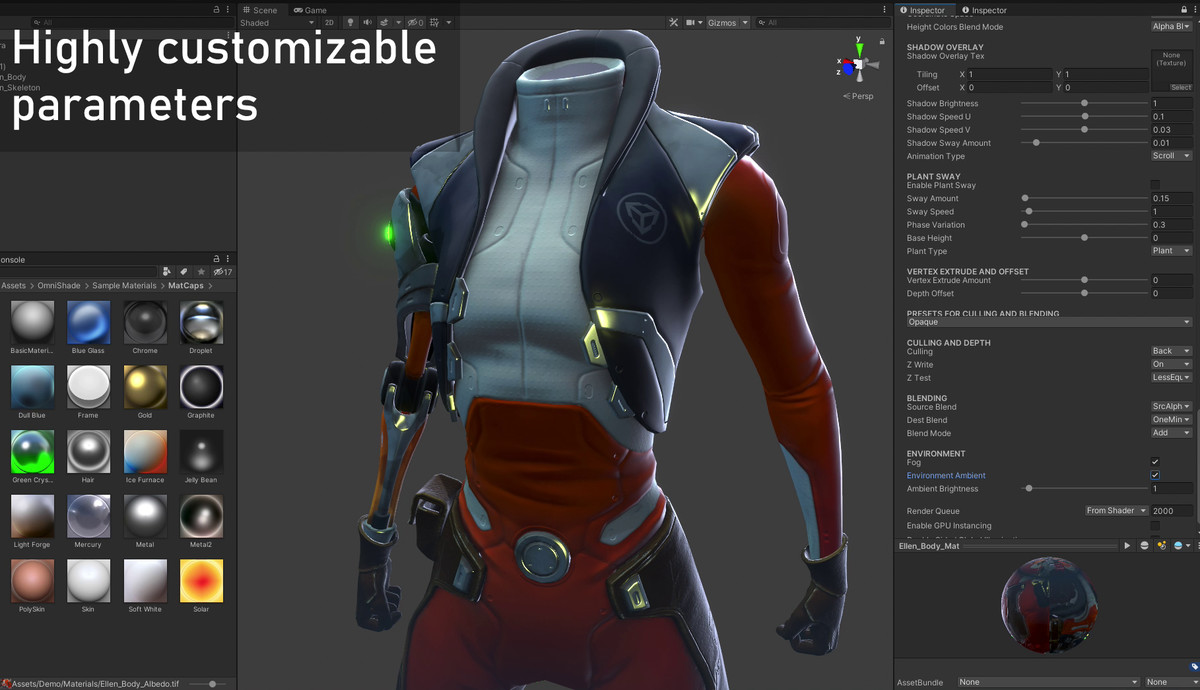Open the OmniShade breadcrumb folder
Image resolution: width=1200 pixels, height=690 pixels.
tap(61, 286)
